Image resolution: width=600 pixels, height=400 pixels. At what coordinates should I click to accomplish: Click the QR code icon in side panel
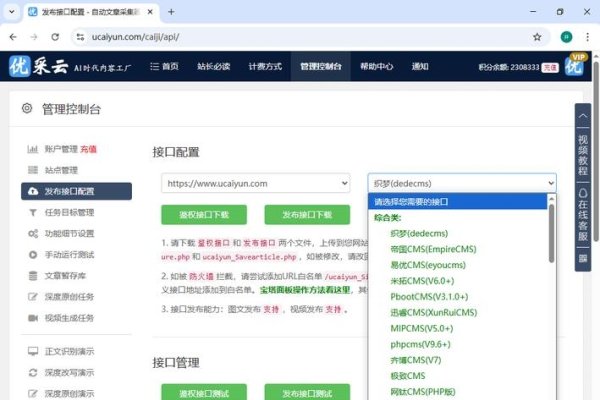coord(583,258)
